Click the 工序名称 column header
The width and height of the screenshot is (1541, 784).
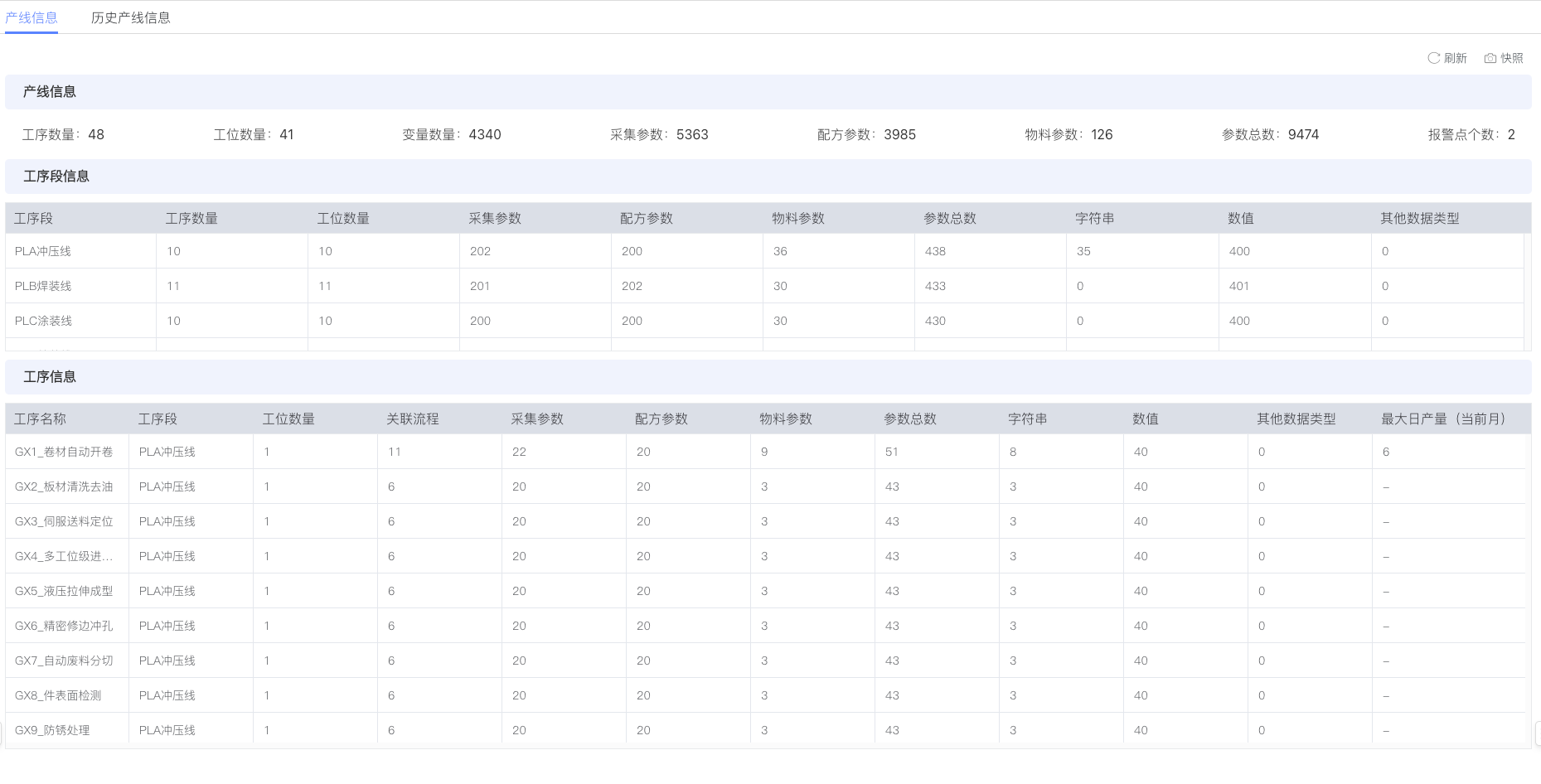coord(40,419)
